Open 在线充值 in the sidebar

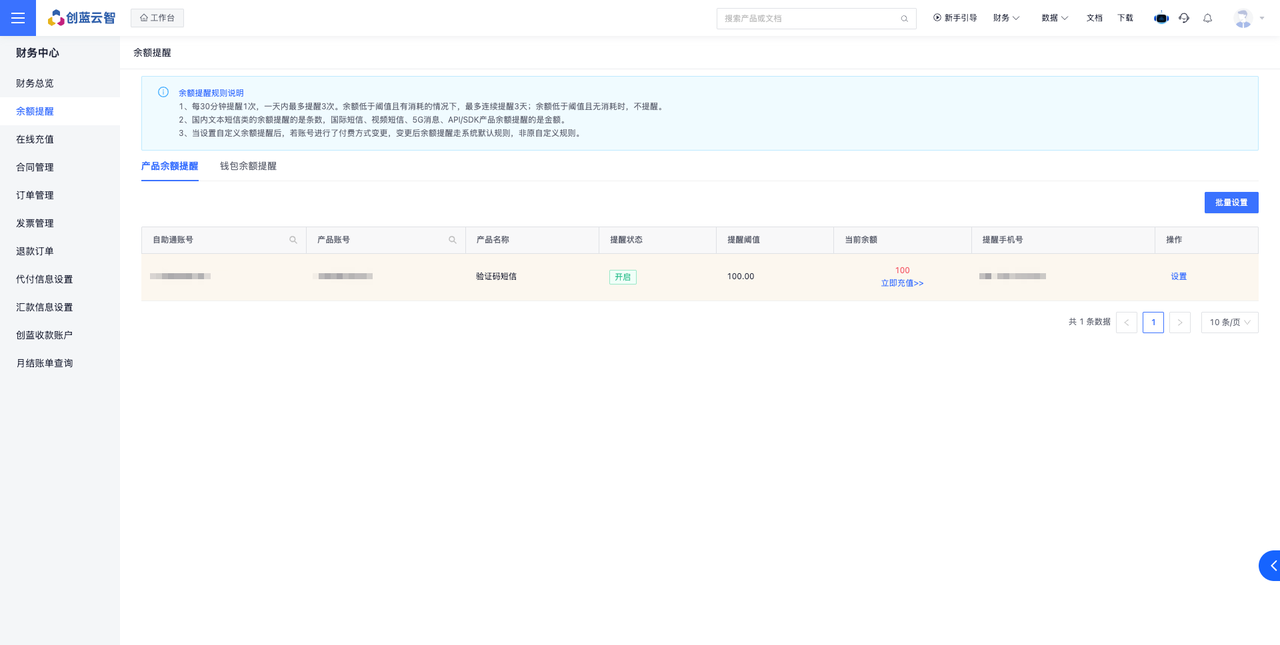(x=35, y=139)
